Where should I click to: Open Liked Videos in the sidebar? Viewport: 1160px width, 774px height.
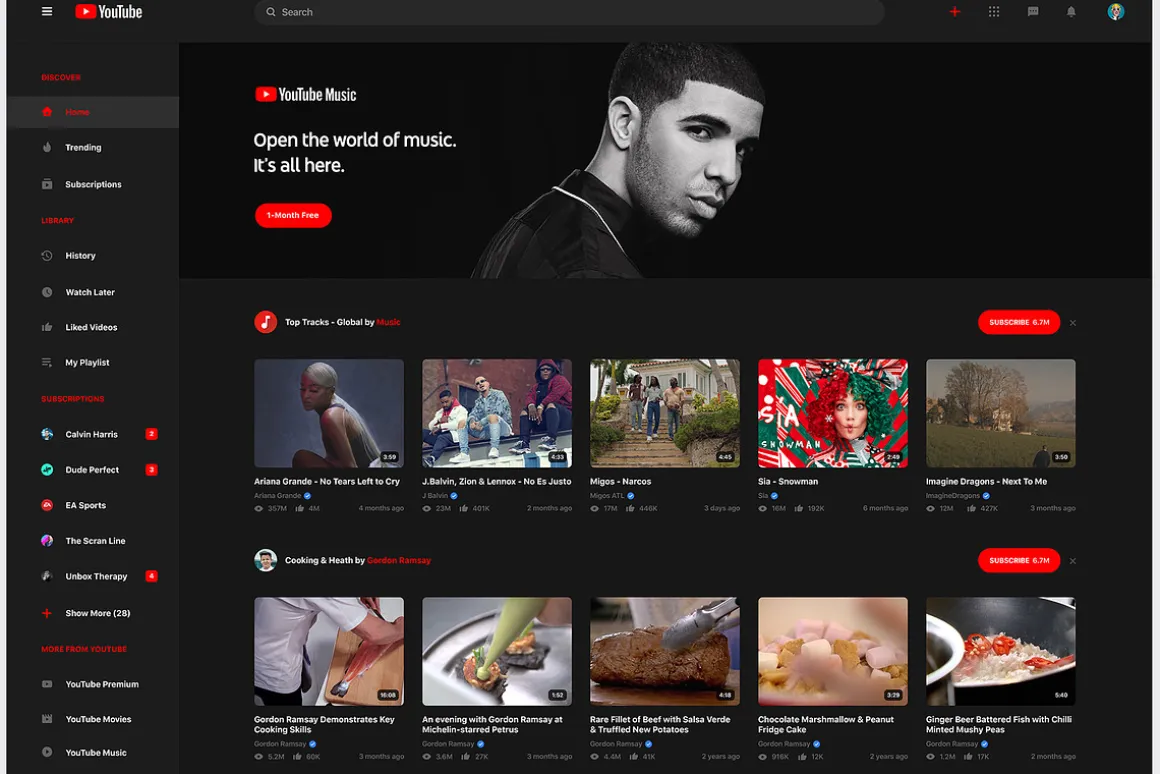[x=92, y=327]
